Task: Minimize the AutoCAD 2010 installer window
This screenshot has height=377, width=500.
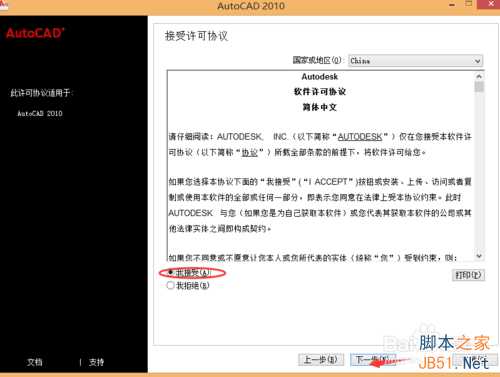Action: [452, 5]
